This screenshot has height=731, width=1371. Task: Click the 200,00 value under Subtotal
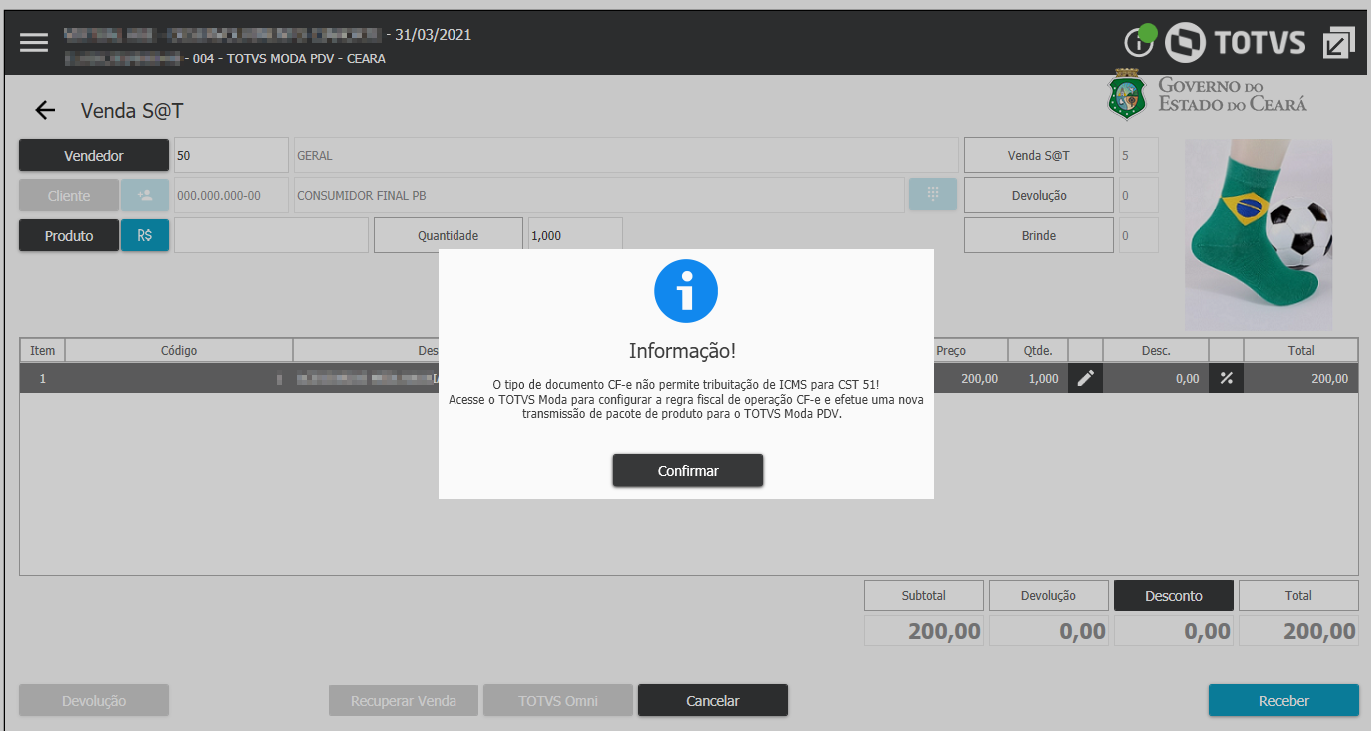tap(924, 631)
